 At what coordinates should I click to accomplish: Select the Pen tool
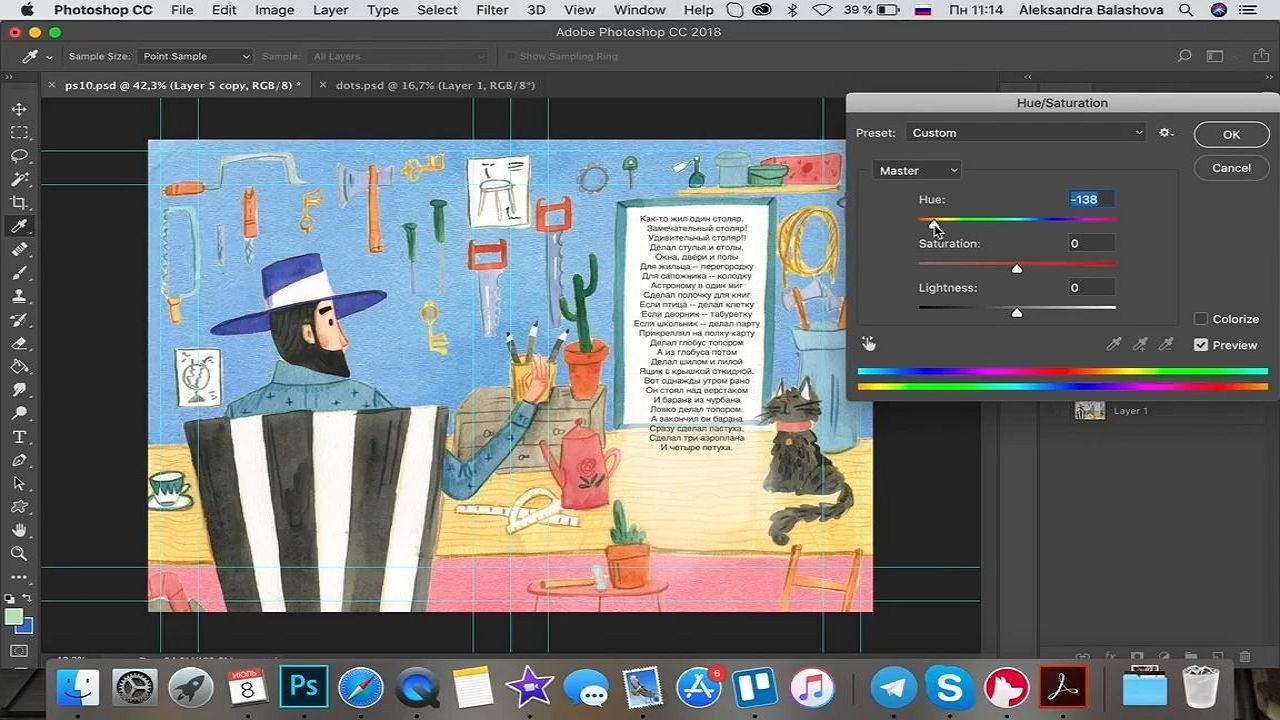point(19,460)
